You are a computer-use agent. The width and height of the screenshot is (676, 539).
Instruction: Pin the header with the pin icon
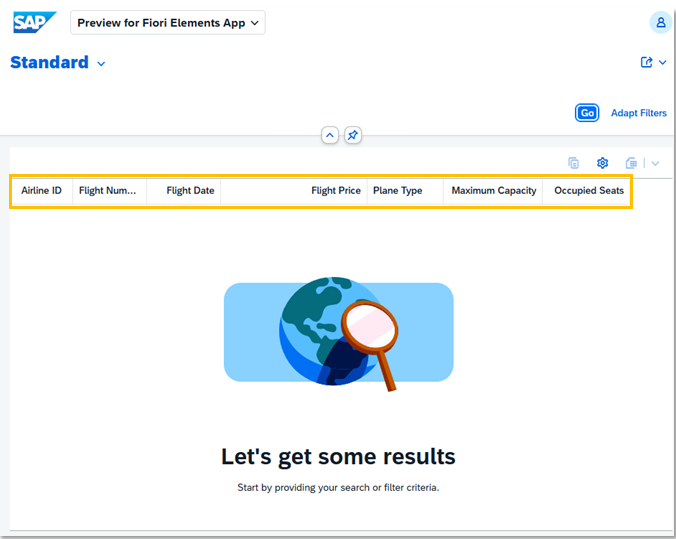click(x=353, y=135)
